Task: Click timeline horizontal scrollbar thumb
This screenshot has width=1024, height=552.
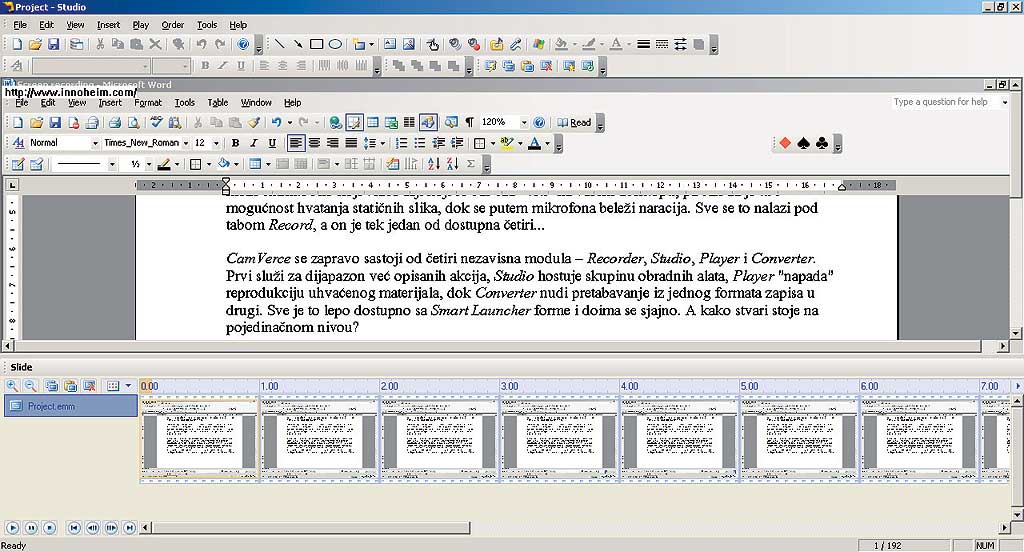Action: (310, 527)
